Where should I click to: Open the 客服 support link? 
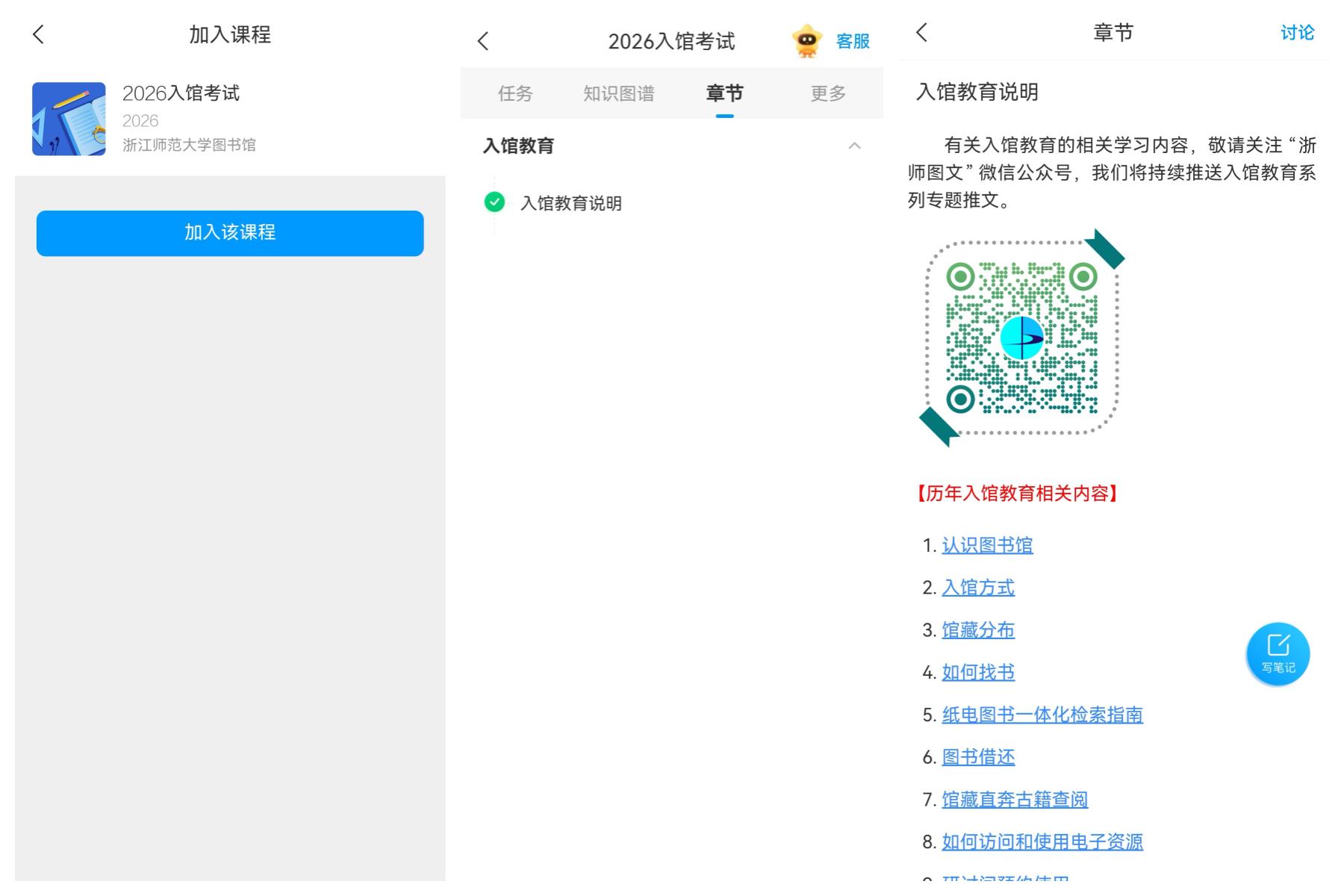[x=853, y=41]
